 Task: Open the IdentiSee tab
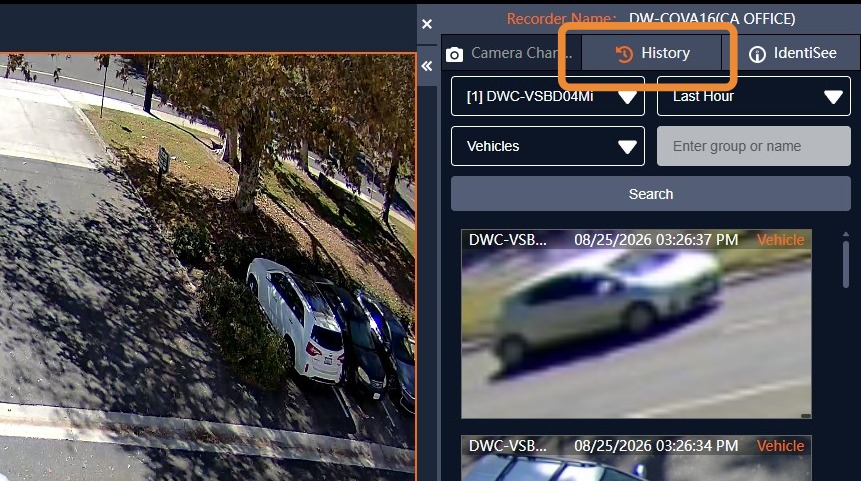pyautogui.click(x=792, y=53)
